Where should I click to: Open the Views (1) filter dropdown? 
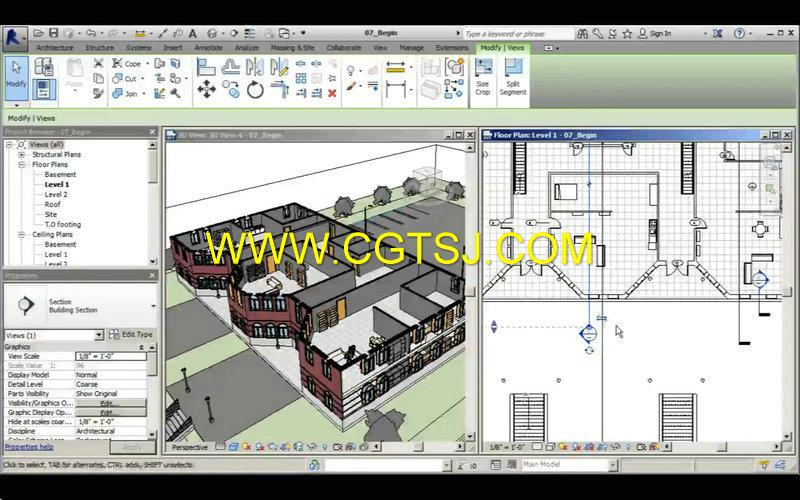click(x=99, y=335)
